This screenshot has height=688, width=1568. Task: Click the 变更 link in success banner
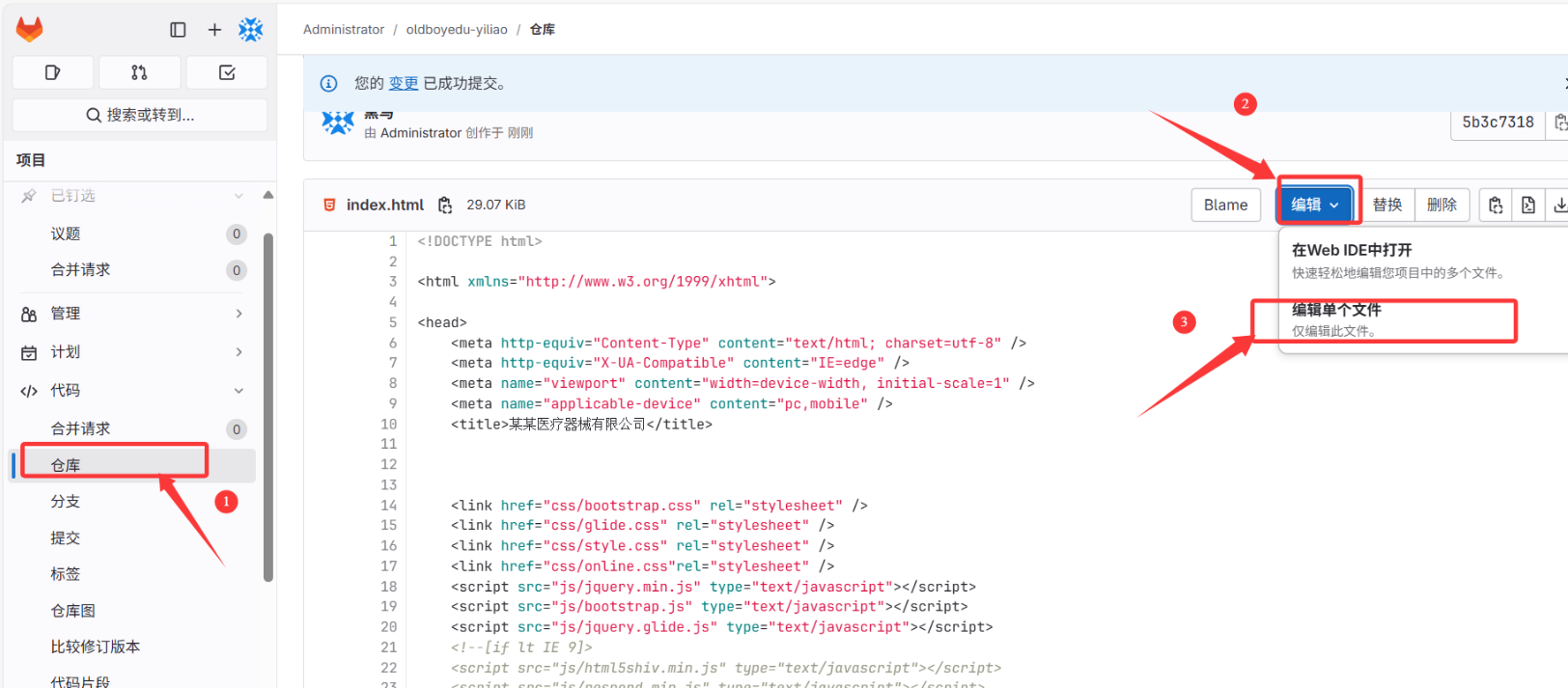(x=404, y=84)
